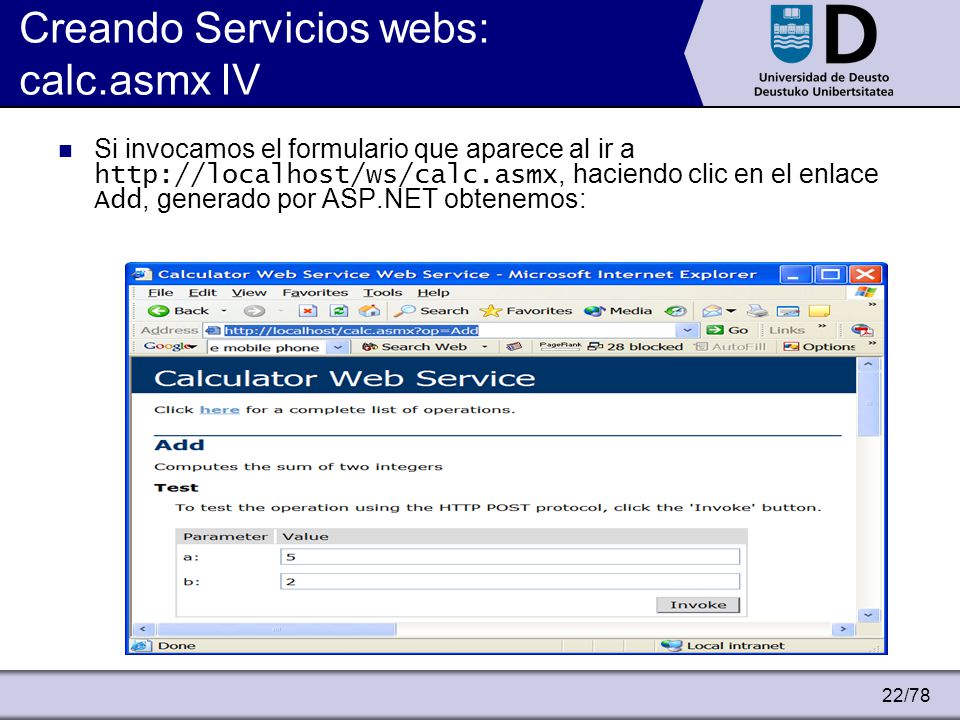The height and width of the screenshot is (720, 960).
Task: Expand the Links overflow chevron
Action: pyautogui.click(x=822, y=326)
